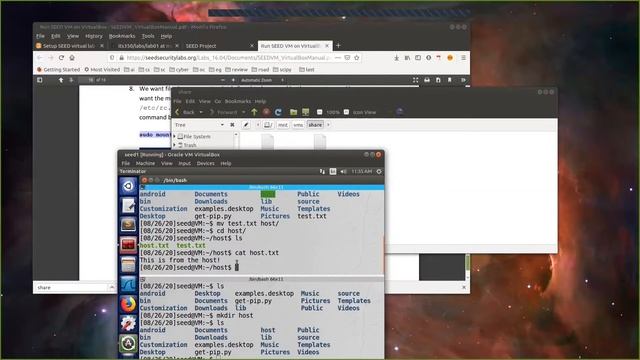
Task: Open Most Visited bookmarks
Action: point(102,70)
